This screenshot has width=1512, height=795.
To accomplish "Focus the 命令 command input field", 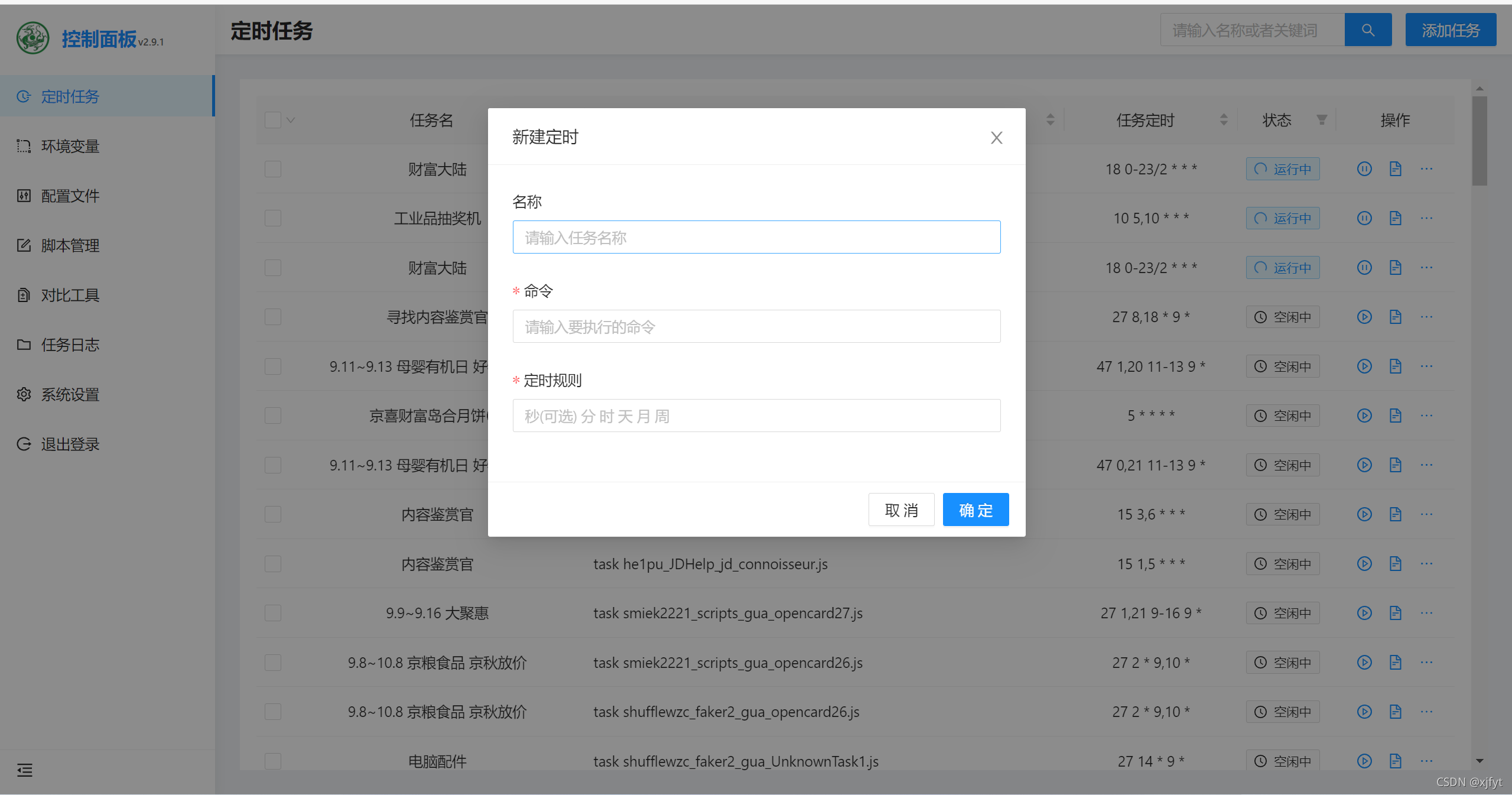I will (x=756, y=326).
